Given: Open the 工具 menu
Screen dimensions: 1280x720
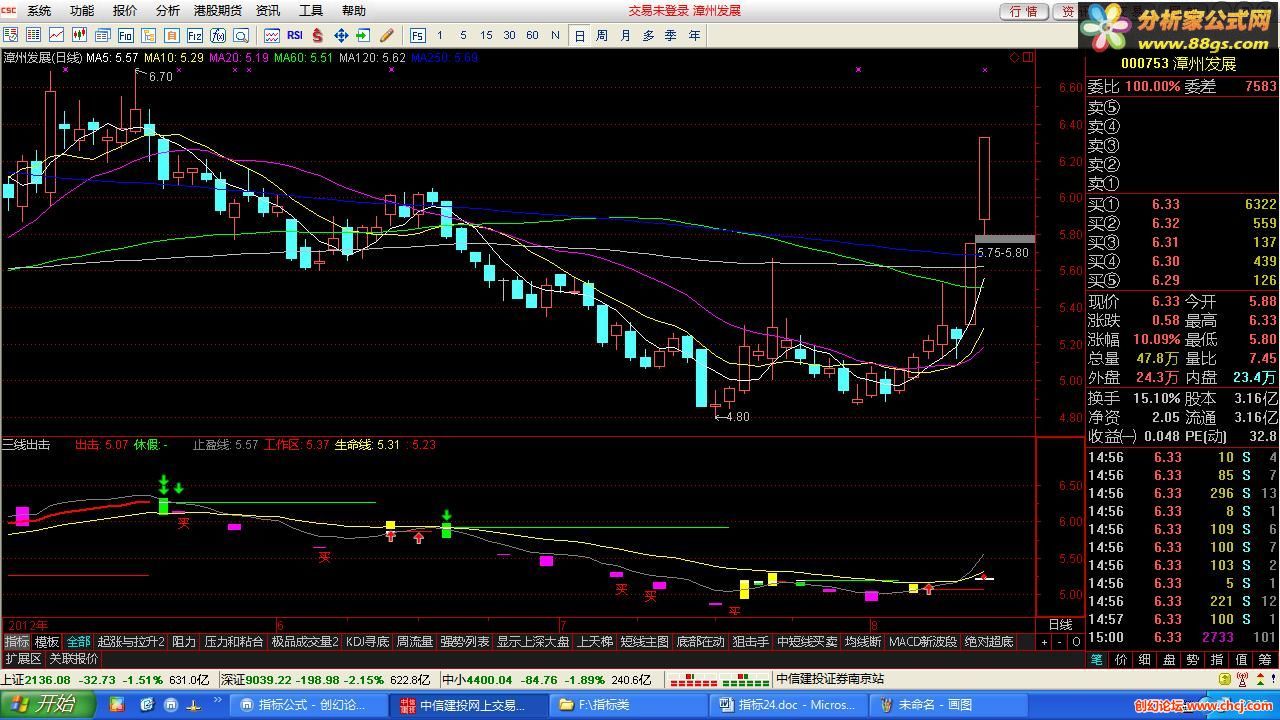Looking at the screenshot, I should point(311,11).
